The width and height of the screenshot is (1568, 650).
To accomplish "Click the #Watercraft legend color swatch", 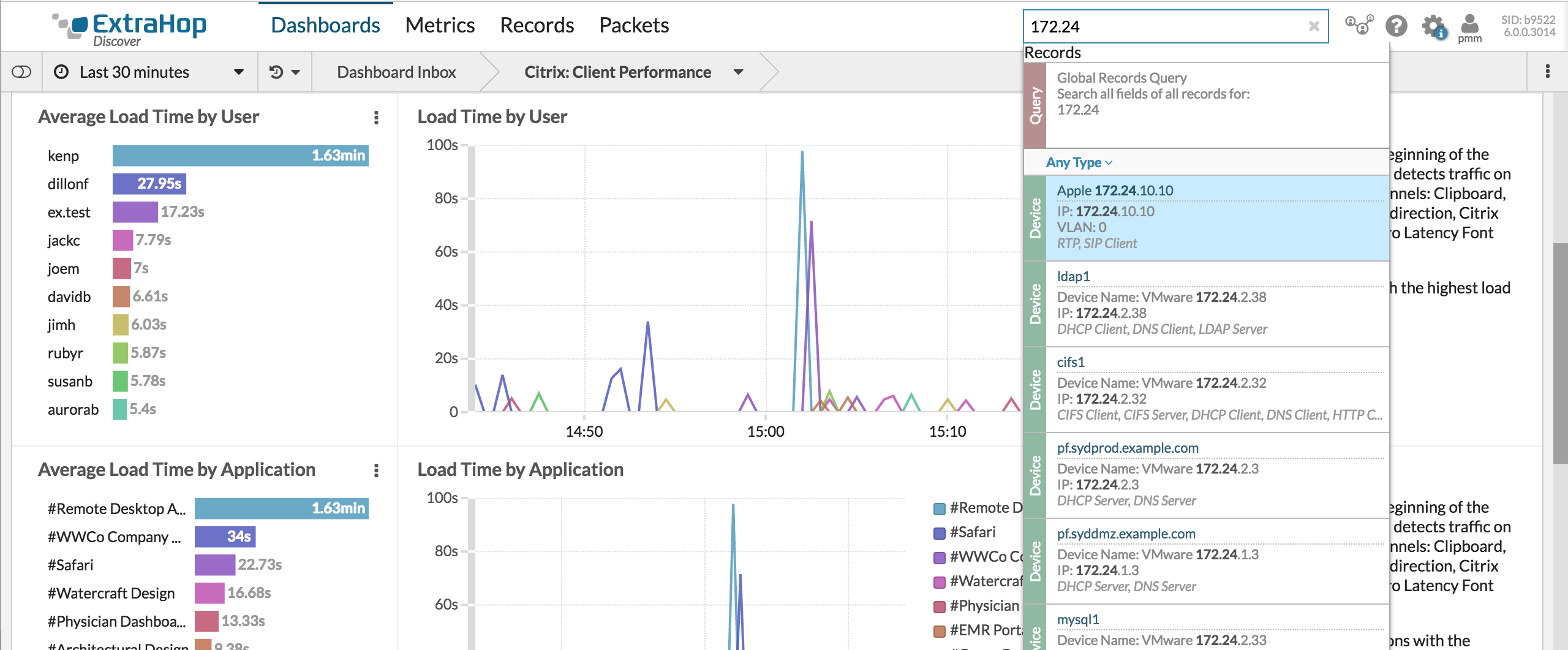I will point(939,582).
